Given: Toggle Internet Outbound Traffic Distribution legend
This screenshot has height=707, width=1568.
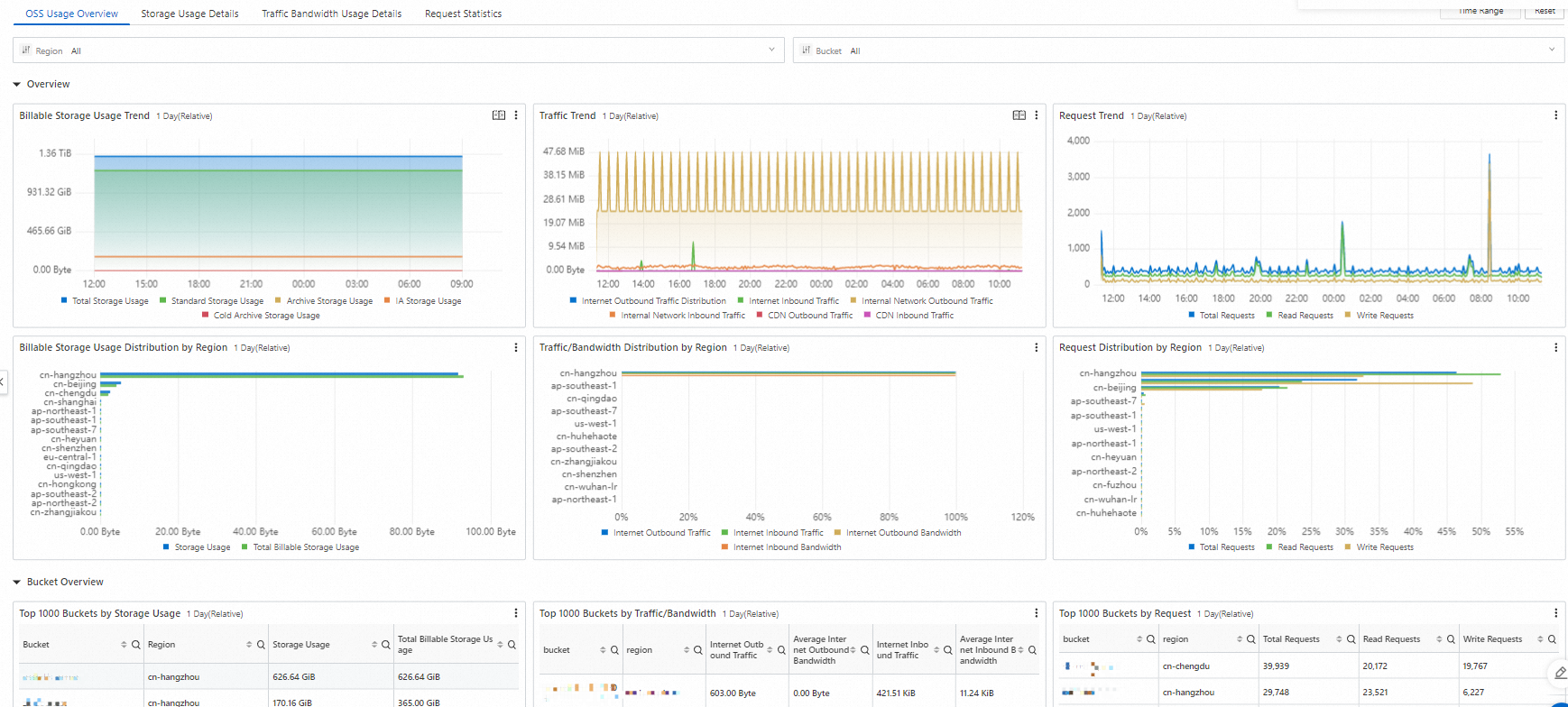Looking at the screenshot, I should tap(648, 301).
